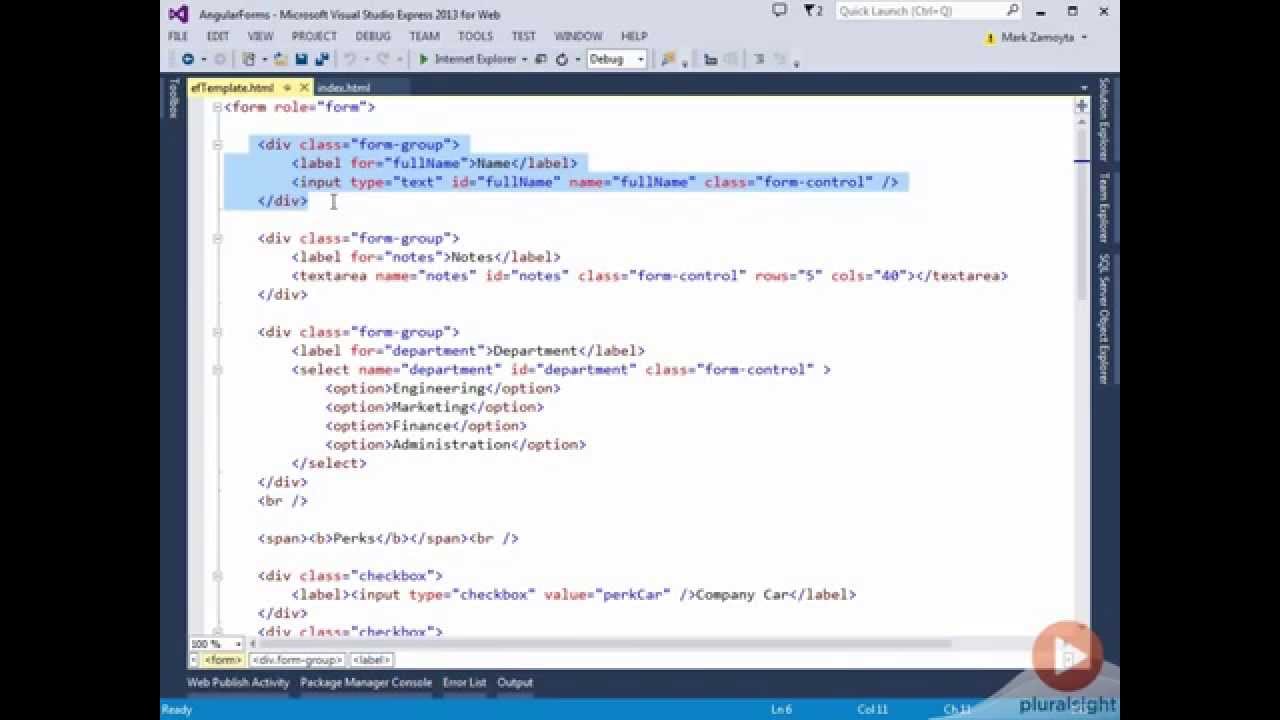Select the efTemplate.html tab

(x=232, y=88)
